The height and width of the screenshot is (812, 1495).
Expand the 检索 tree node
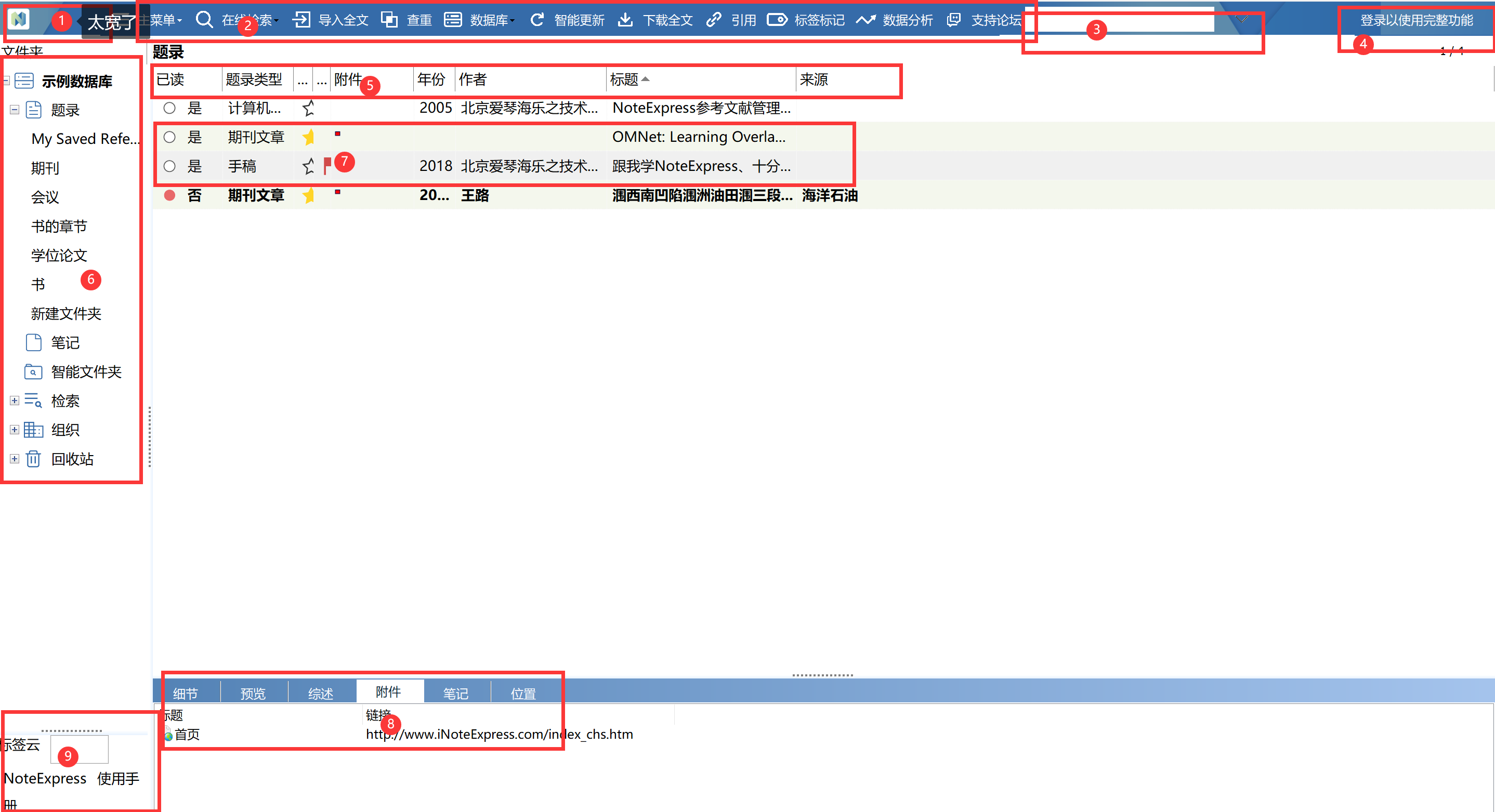[x=15, y=400]
